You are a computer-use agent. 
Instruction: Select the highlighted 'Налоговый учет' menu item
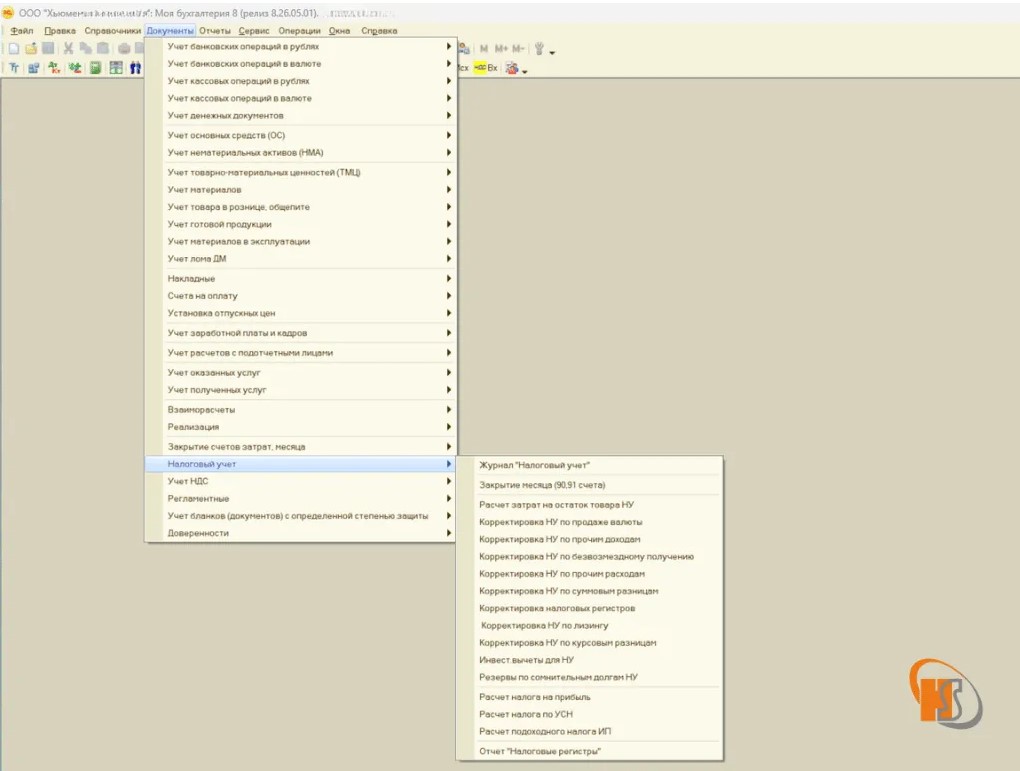coord(301,464)
